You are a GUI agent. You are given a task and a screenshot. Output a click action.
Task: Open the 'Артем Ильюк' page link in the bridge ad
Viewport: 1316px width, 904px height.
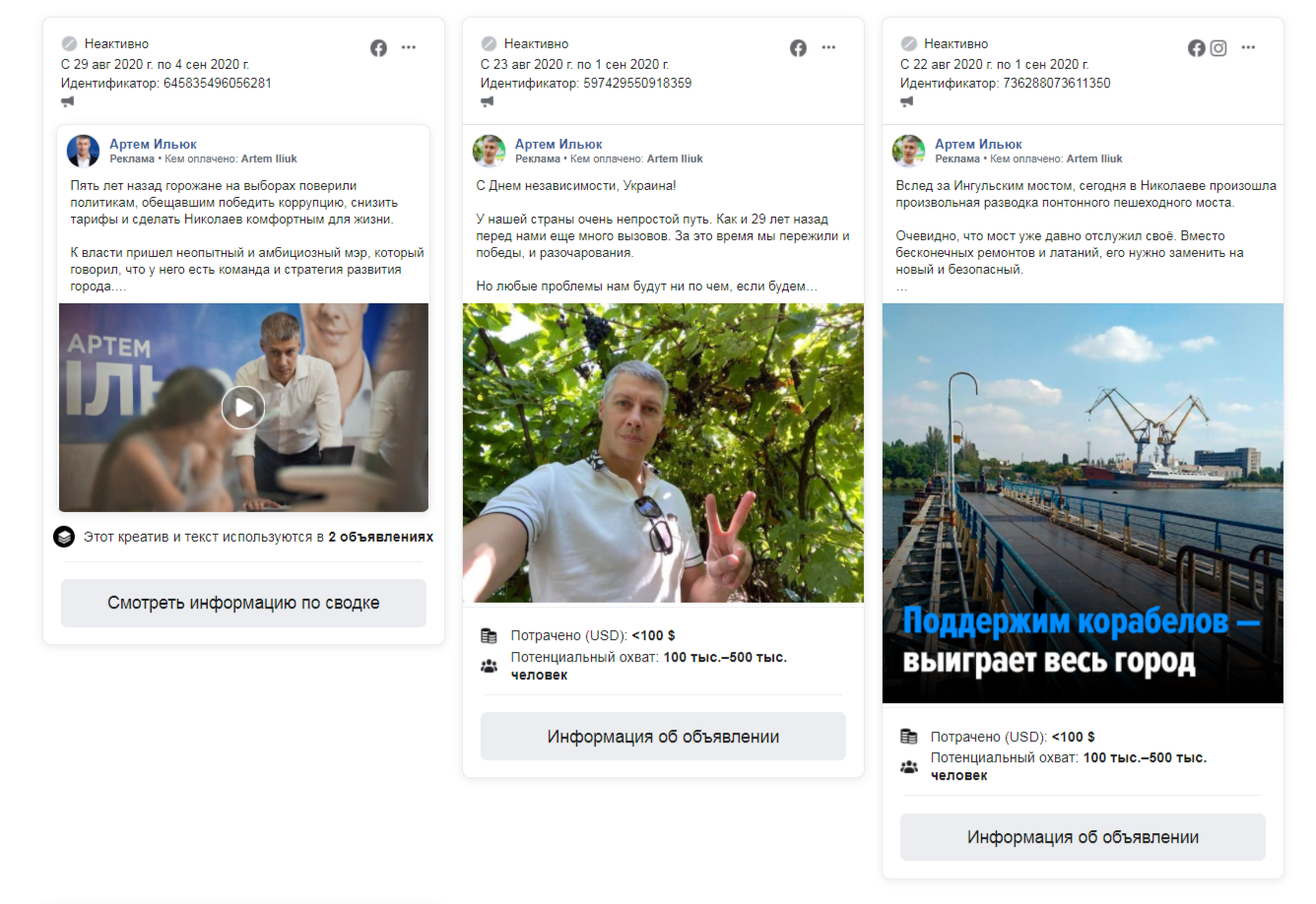coord(978,144)
